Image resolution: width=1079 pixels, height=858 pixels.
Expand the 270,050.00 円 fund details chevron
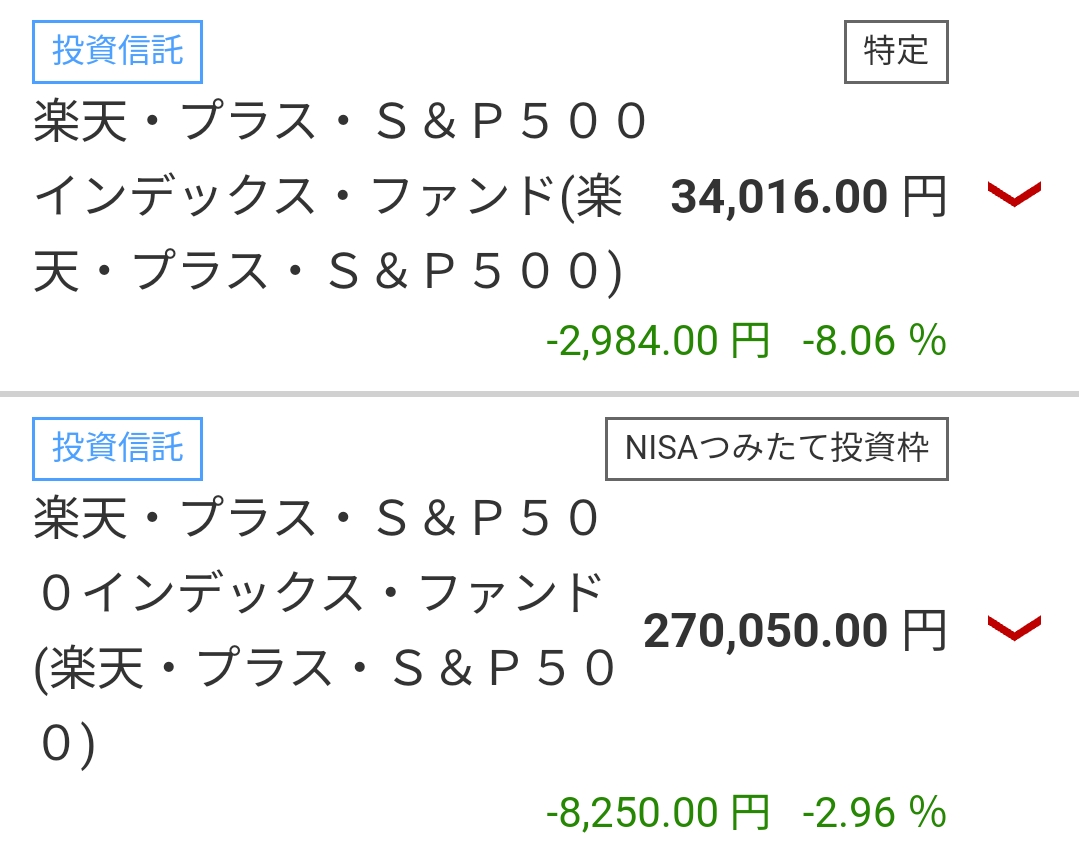tap(1014, 628)
